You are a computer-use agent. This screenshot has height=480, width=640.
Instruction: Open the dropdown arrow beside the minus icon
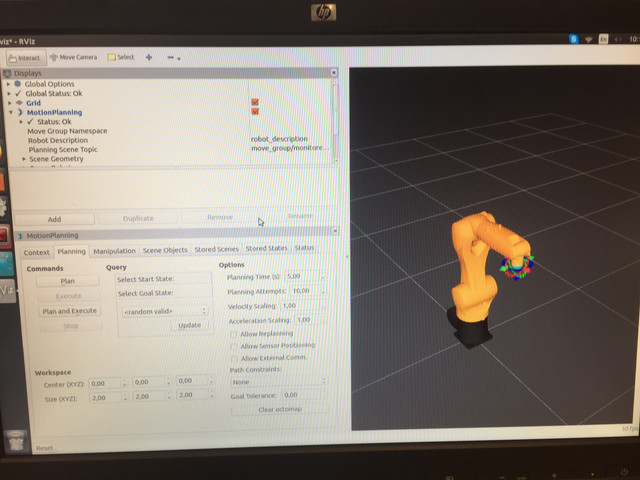pyautogui.click(x=179, y=59)
